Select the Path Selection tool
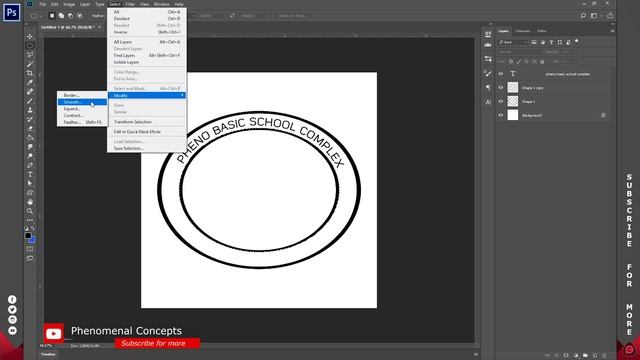Viewport: 640px width, 360px height. 30,184
